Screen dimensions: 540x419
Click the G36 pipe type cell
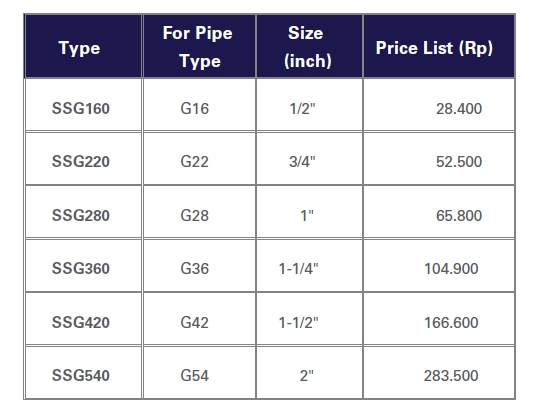click(x=199, y=265)
